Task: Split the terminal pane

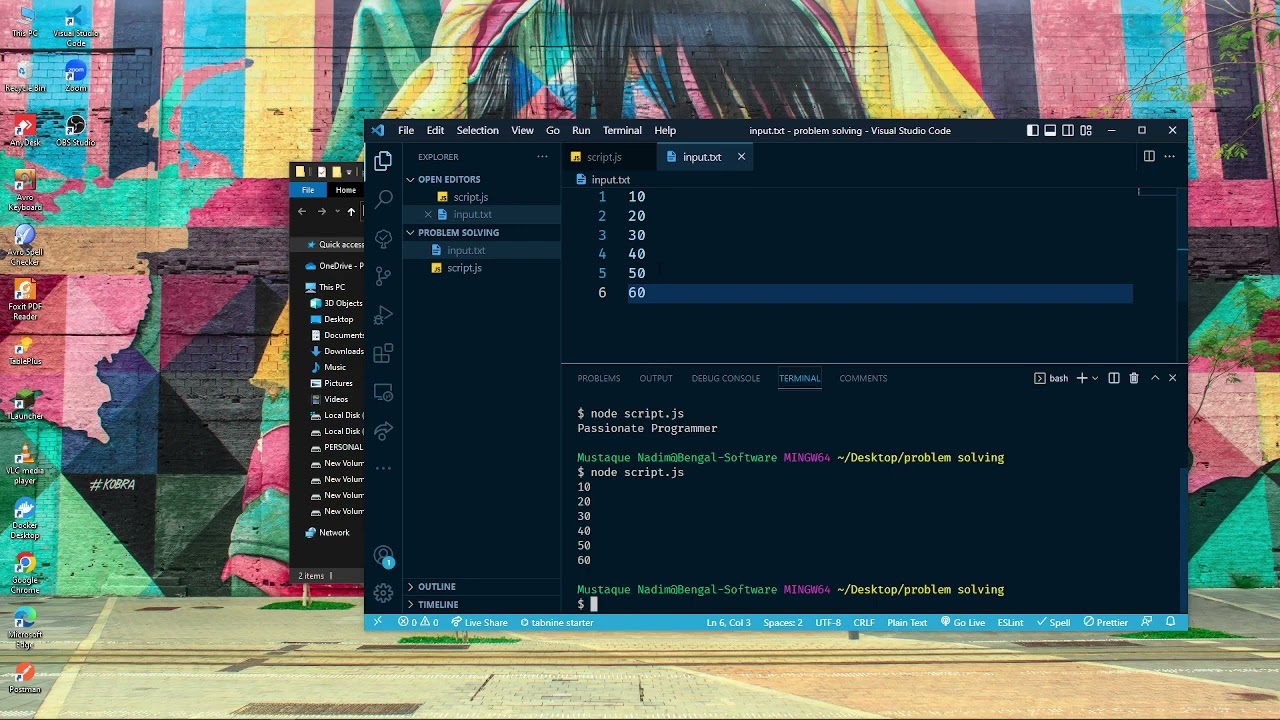Action: point(1114,378)
